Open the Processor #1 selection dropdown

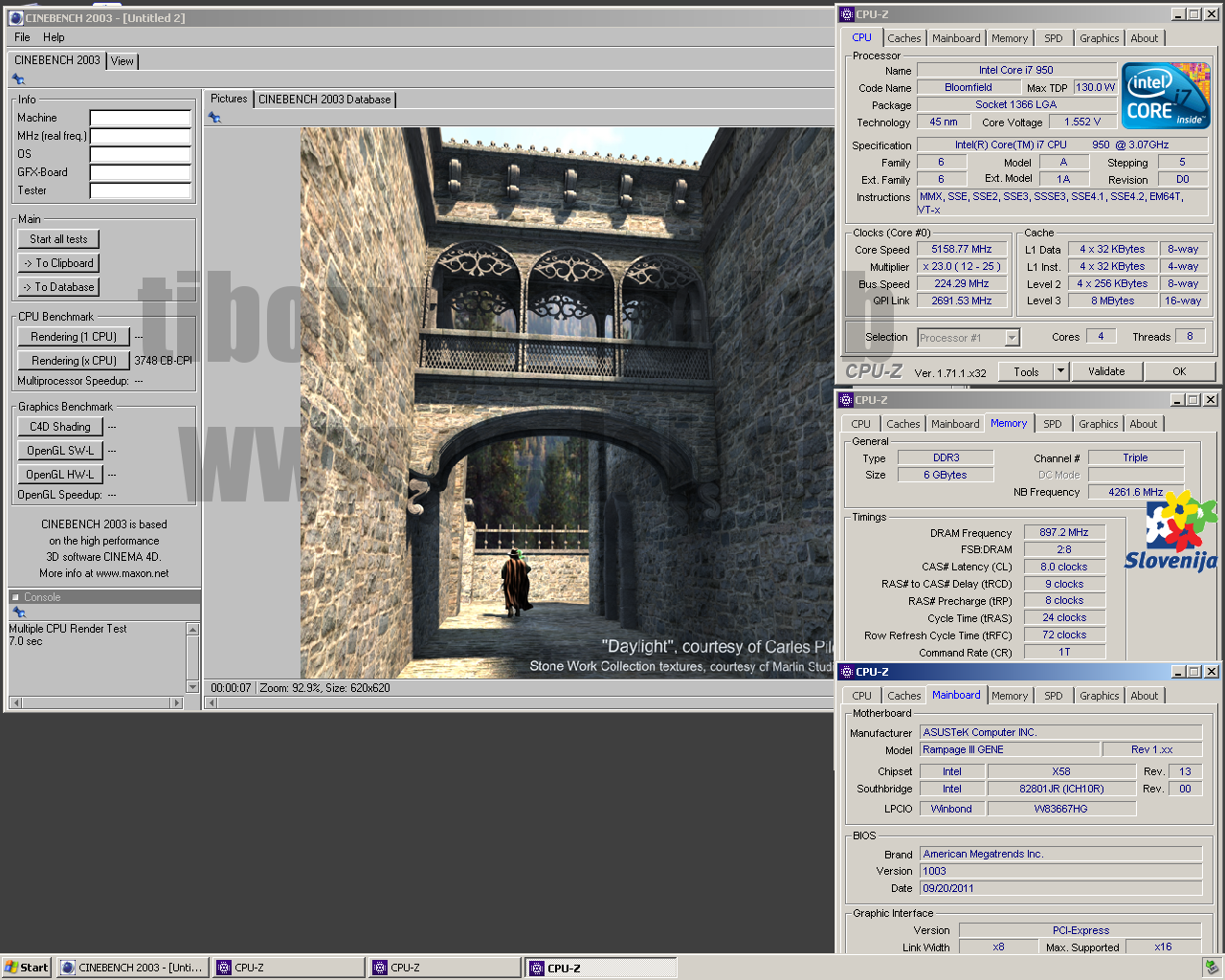pyautogui.click(x=1013, y=338)
